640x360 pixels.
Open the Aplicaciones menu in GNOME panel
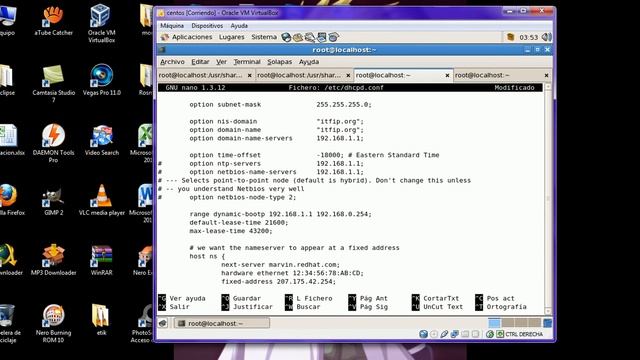(192, 37)
